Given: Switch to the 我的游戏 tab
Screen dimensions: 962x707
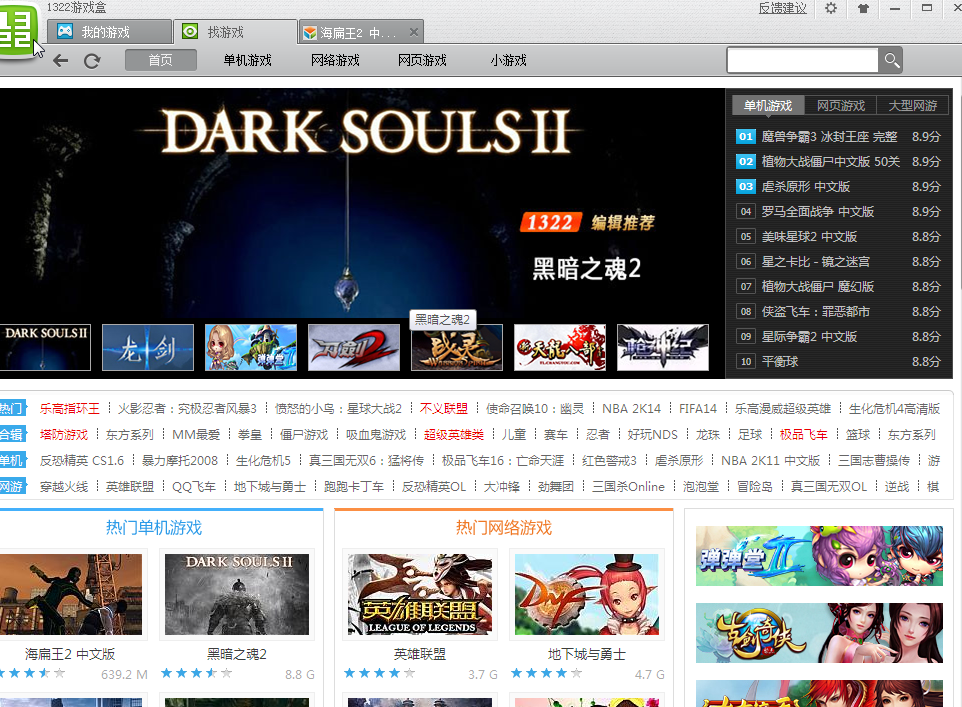Looking at the screenshot, I should click(x=110, y=32).
